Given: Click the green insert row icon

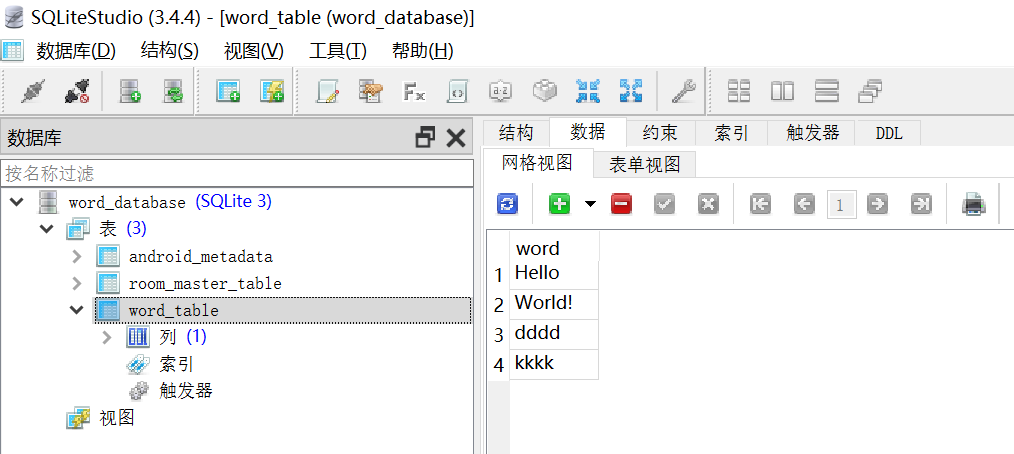Looking at the screenshot, I should pos(559,204).
